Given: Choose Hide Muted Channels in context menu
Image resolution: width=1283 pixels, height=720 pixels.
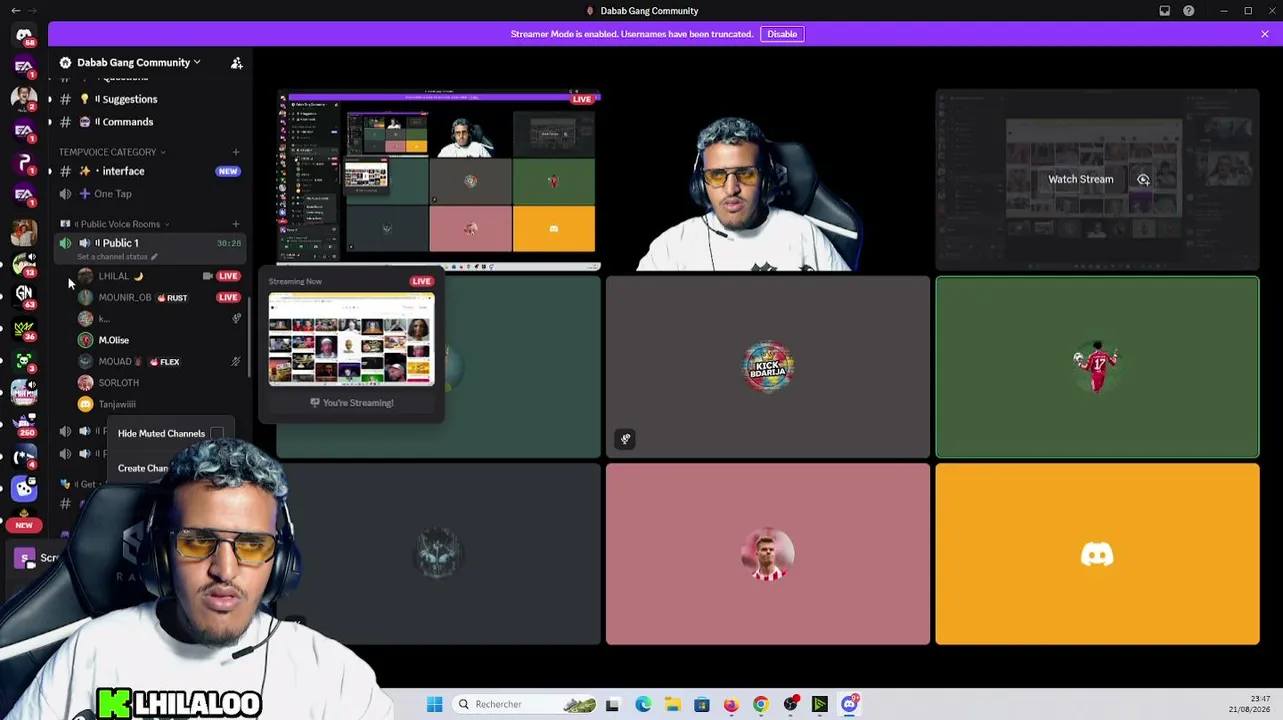Looking at the screenshot, I should (x=170, y=434).
